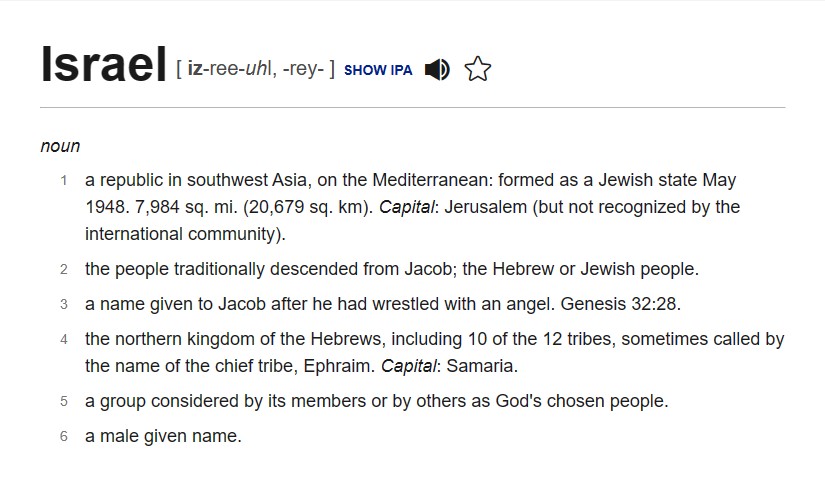Viewport: 825px width, 487px height.
Task: Click definition number 6
Action: click(64, 437)
